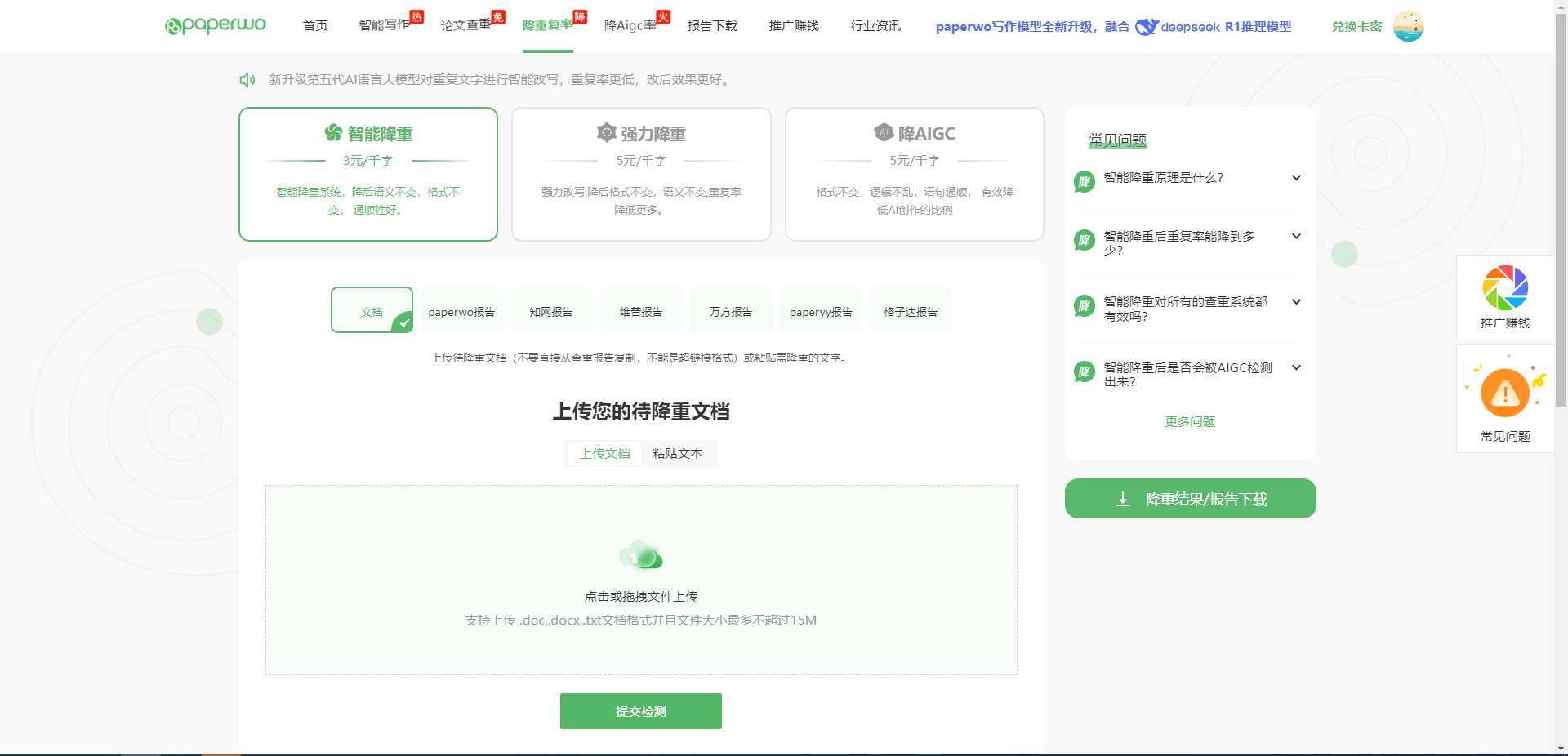This screenshot has width=1568, height=756.
Task: Open the user avatar profile icon
Action: (x=1408, y=26)
